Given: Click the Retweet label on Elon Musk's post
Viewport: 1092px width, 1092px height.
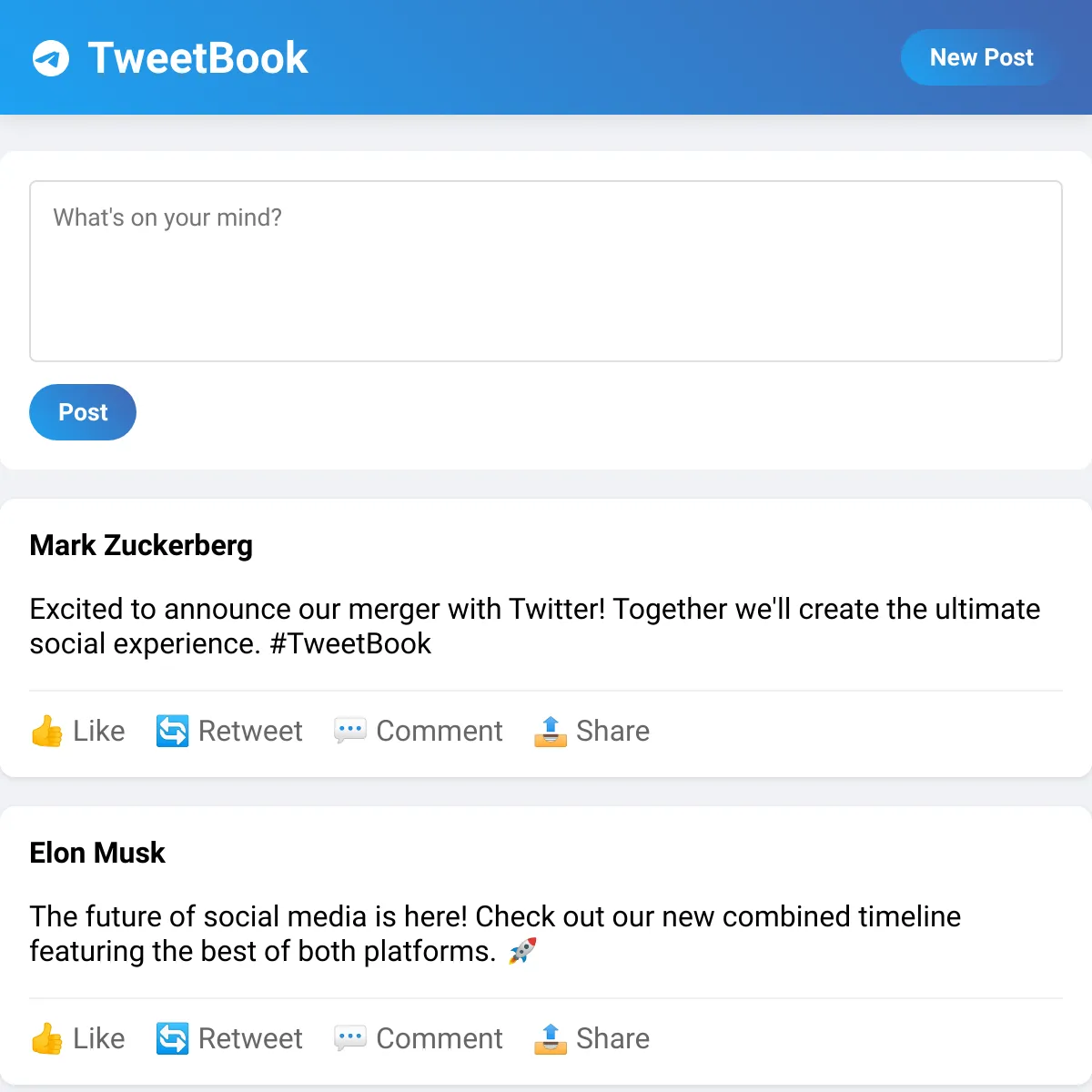Looking at the screenshot, I should coord(250,1038).
